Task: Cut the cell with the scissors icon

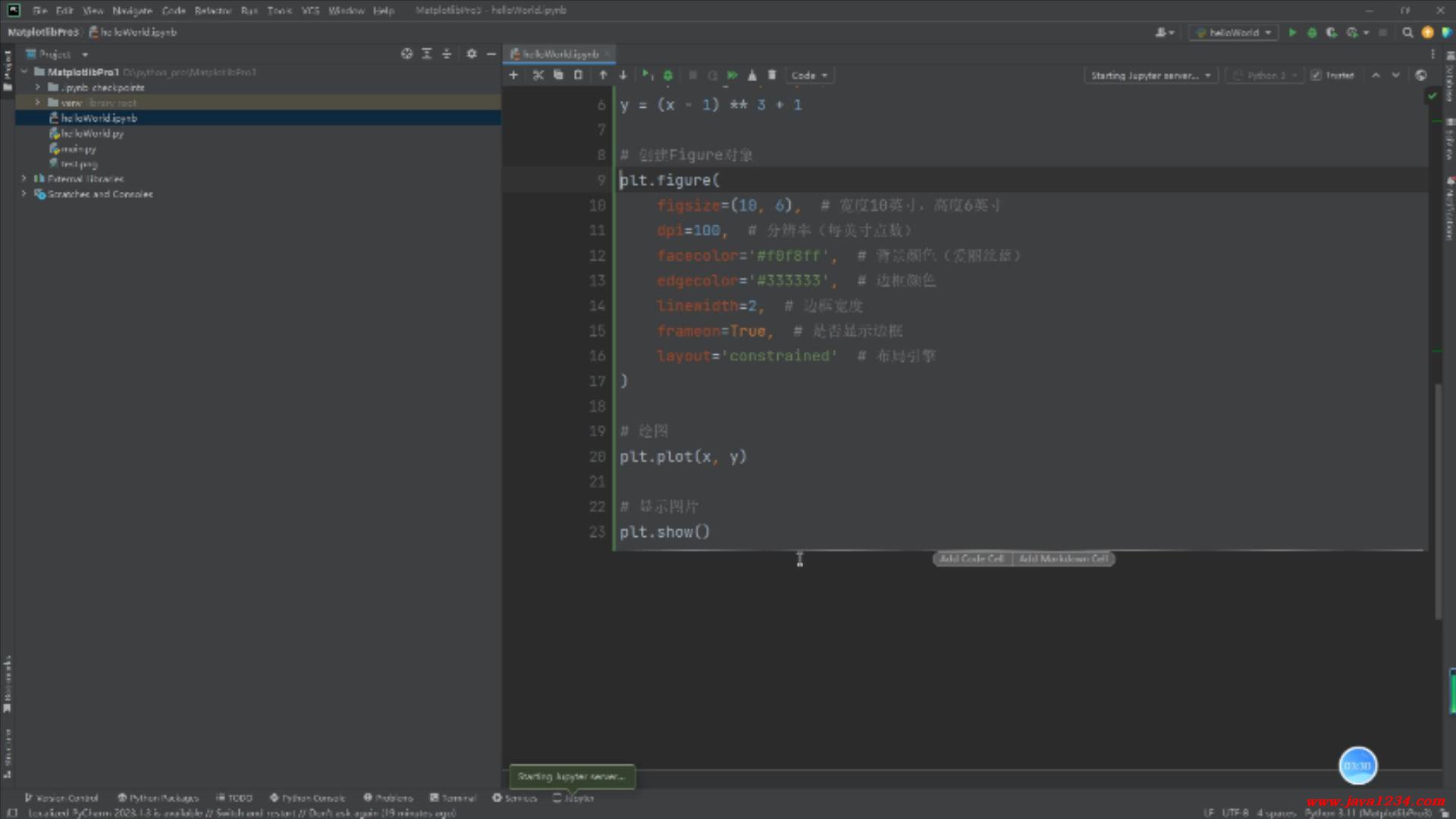Action: point(538,75)
